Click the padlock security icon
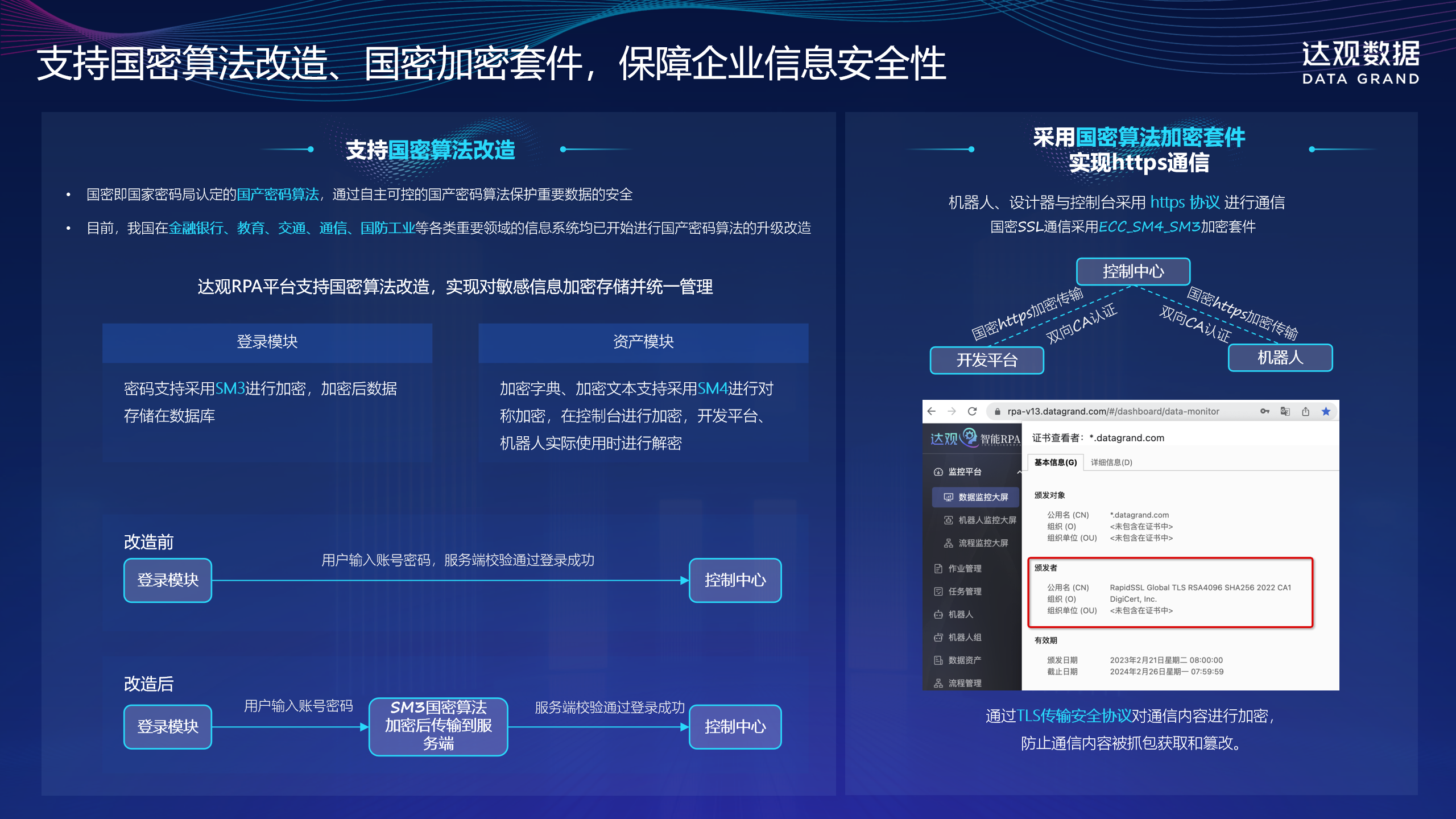 [997, 412]
